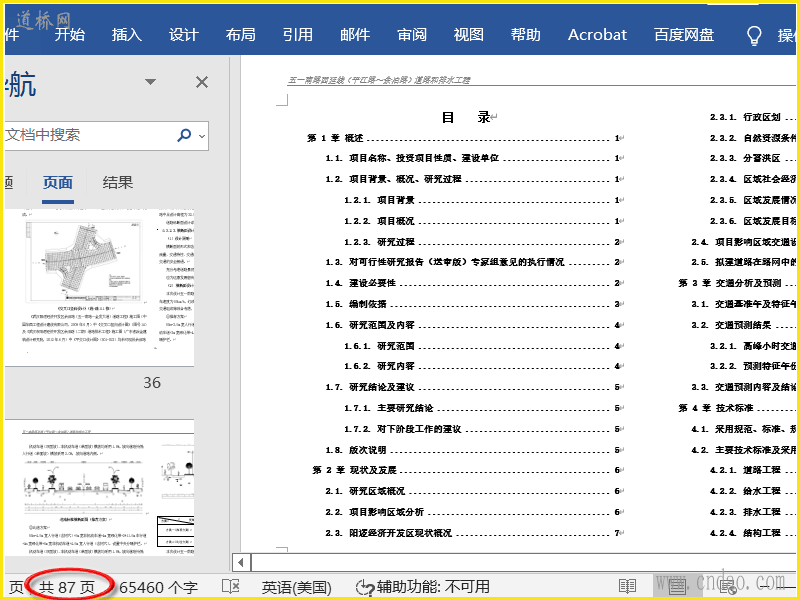Click TOC entry 1.2.1. 项目背景
This screenshot has height=600, width=800.
(484, 200)
